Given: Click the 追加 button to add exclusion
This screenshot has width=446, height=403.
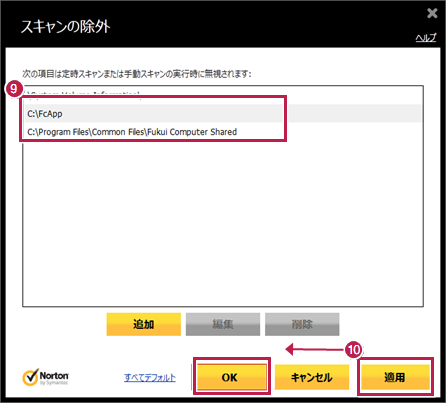Looking at the screenshot, I should pos(144,324).
